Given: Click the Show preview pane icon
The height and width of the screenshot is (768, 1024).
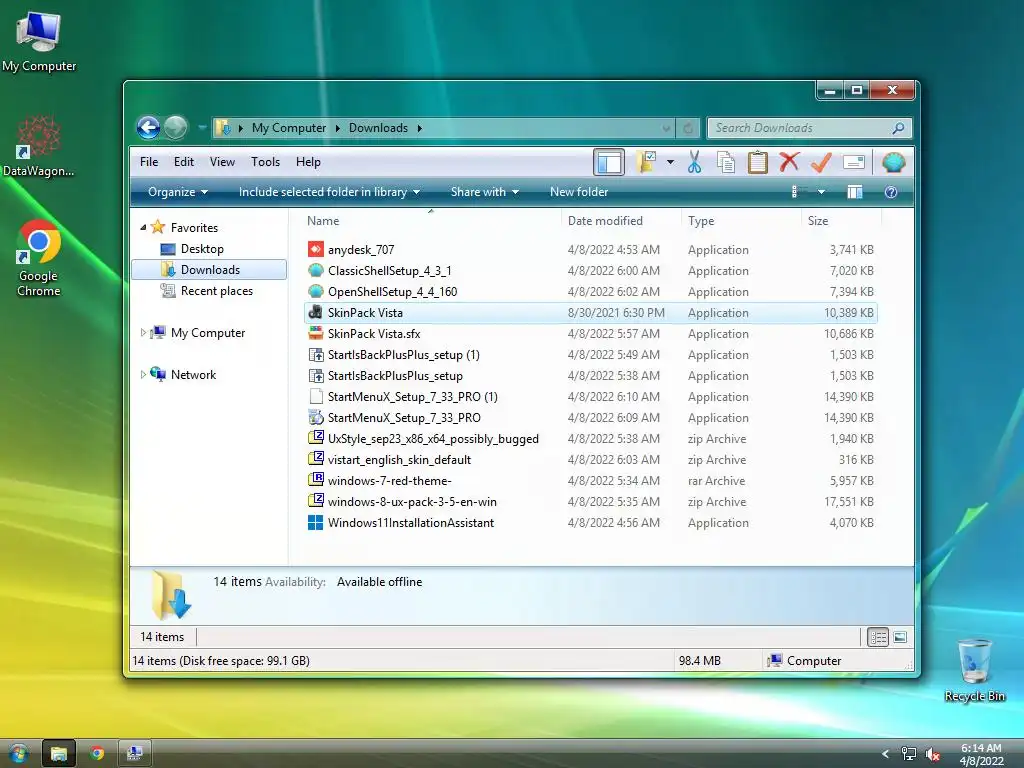Looking at the screenshot, I should click(855, 192).
